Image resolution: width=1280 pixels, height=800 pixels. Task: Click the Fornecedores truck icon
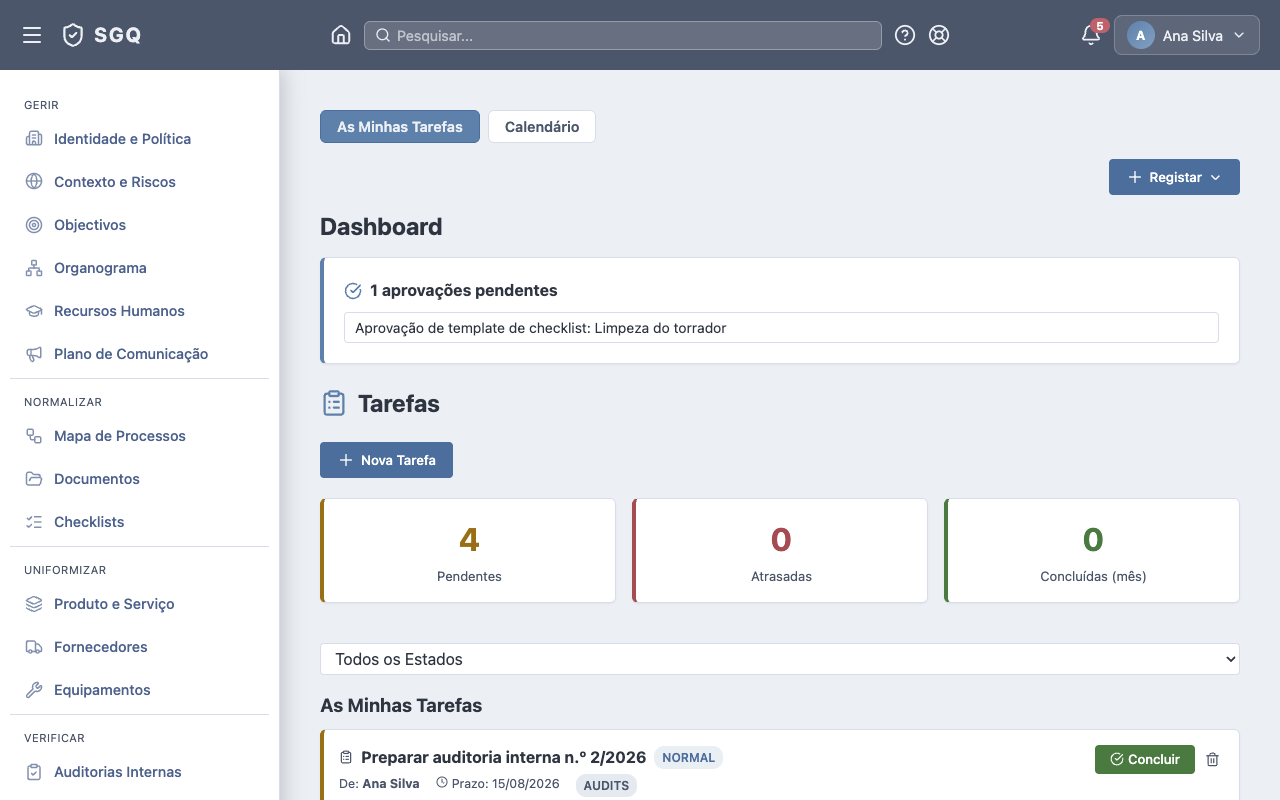(34, 647)
